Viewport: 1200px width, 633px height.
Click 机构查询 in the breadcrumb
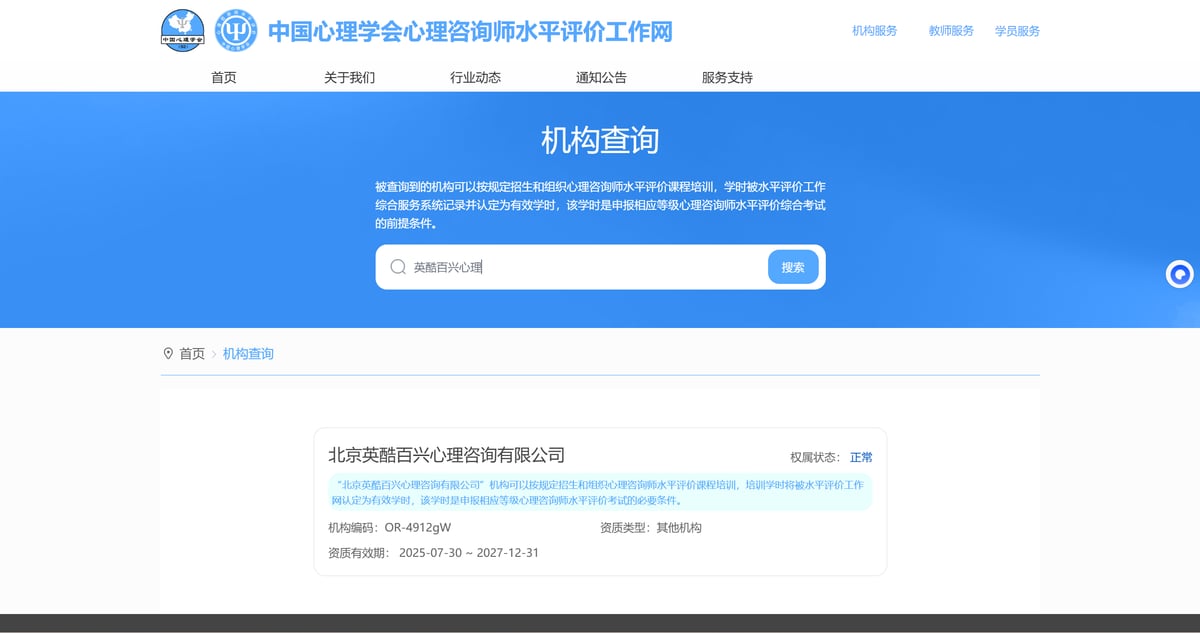(248, 354)
